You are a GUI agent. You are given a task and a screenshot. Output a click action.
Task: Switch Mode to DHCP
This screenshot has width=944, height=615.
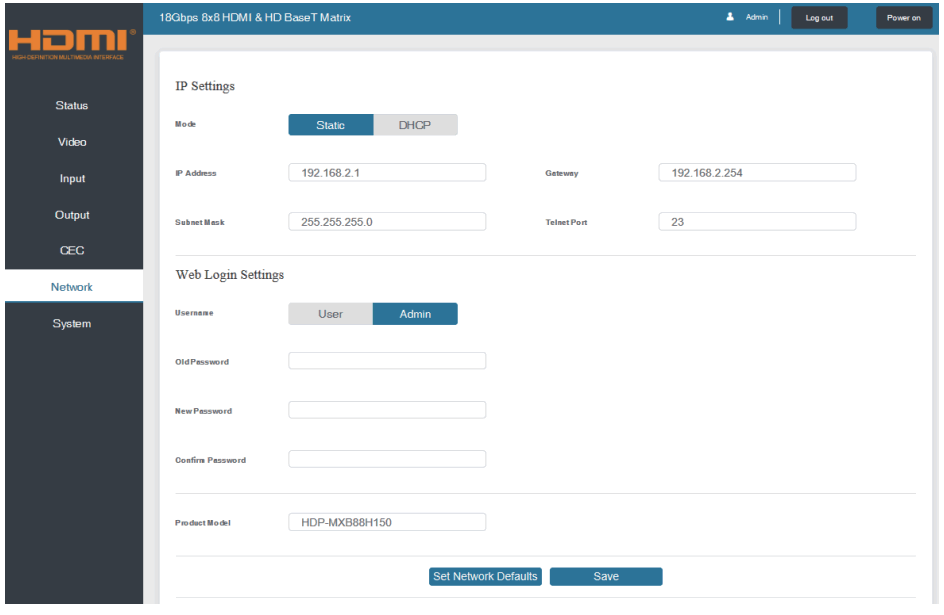415,124
